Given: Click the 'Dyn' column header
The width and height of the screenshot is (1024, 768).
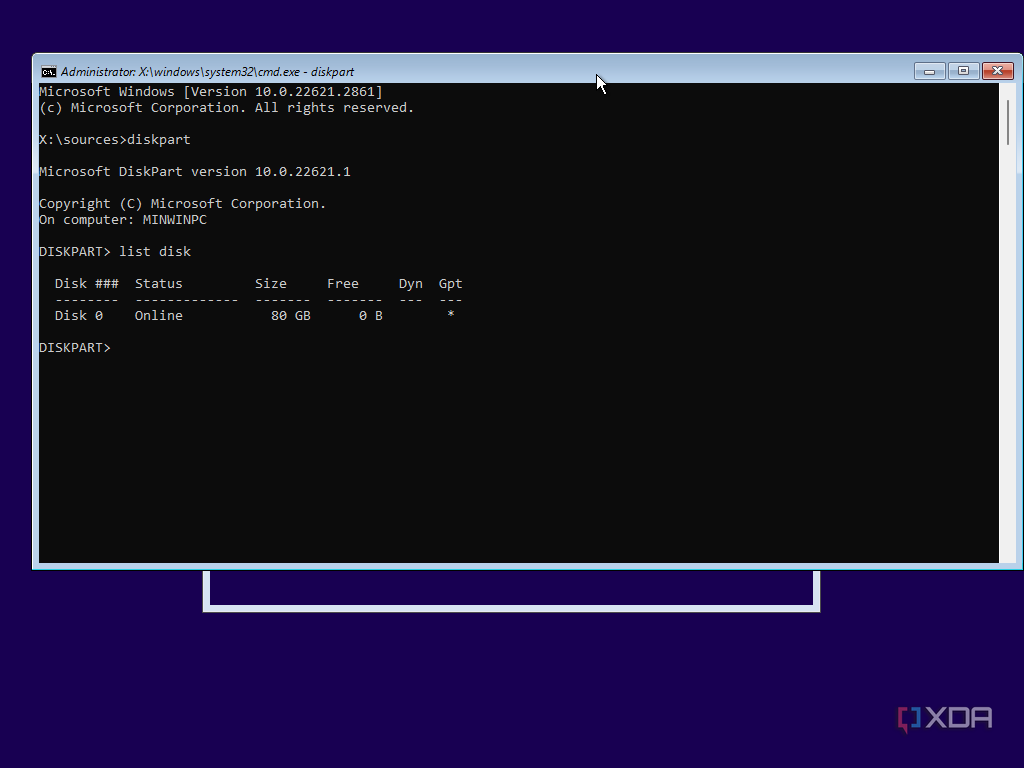Looking at the screenshot, I should click(410, 283).
